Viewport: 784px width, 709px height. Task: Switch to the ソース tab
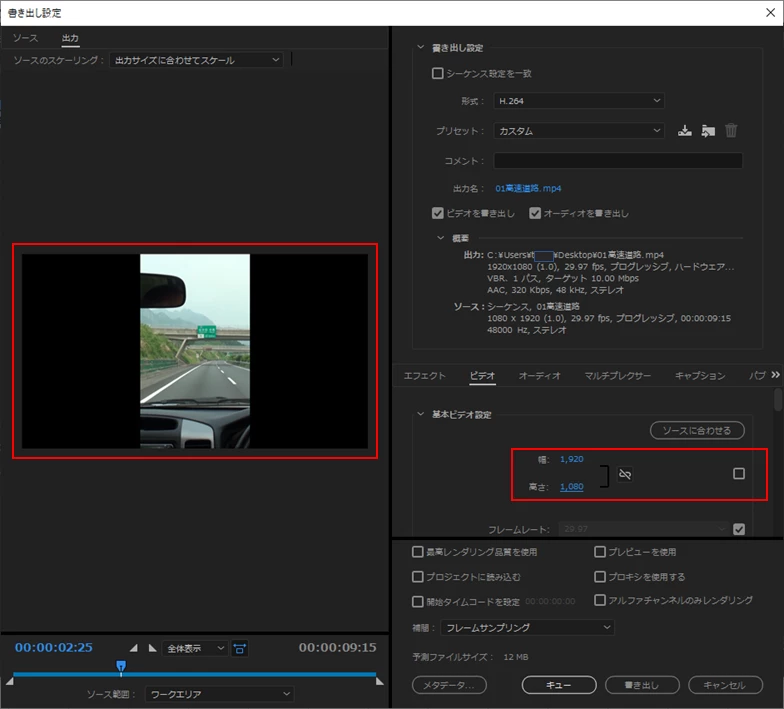pos(25,38)
